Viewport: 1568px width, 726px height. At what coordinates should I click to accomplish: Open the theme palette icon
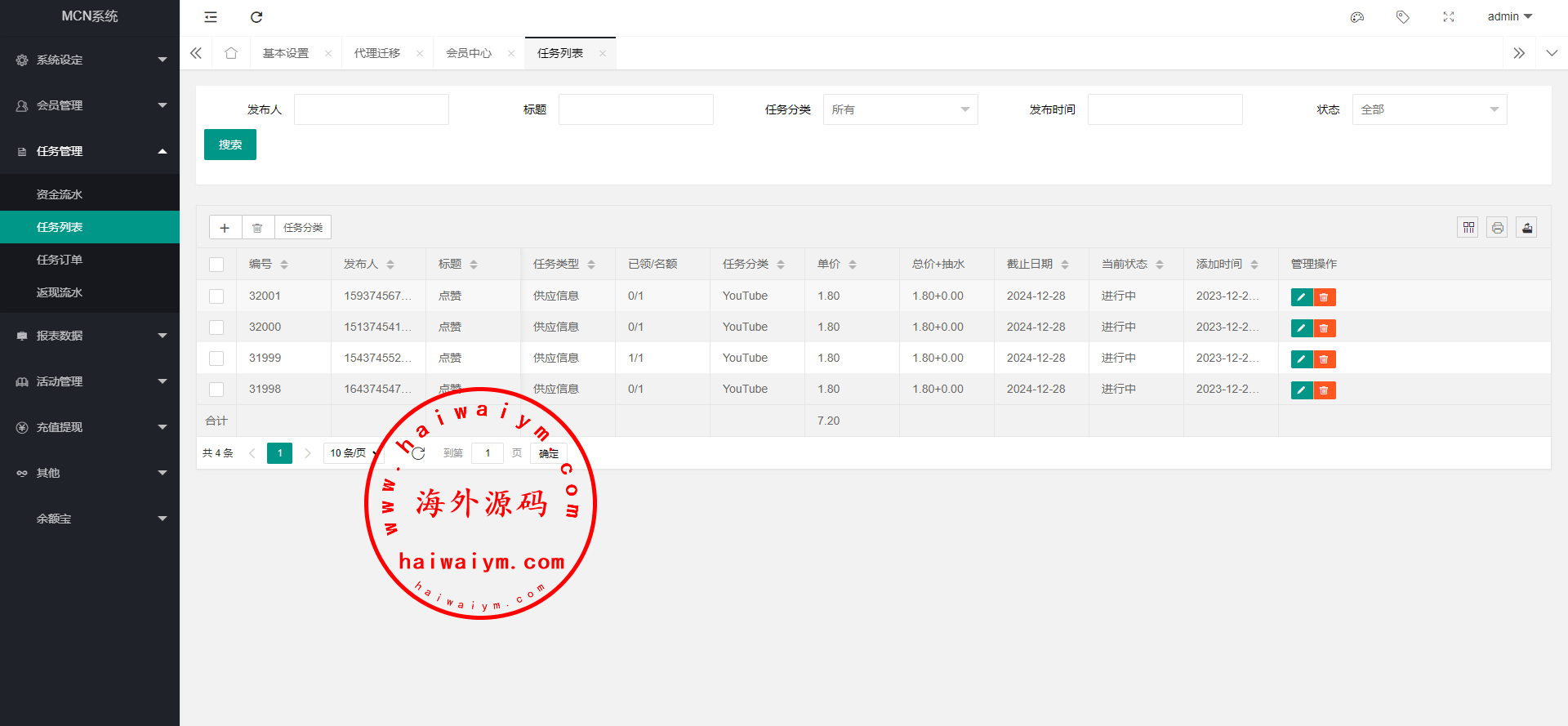[x=1357, y=17]
